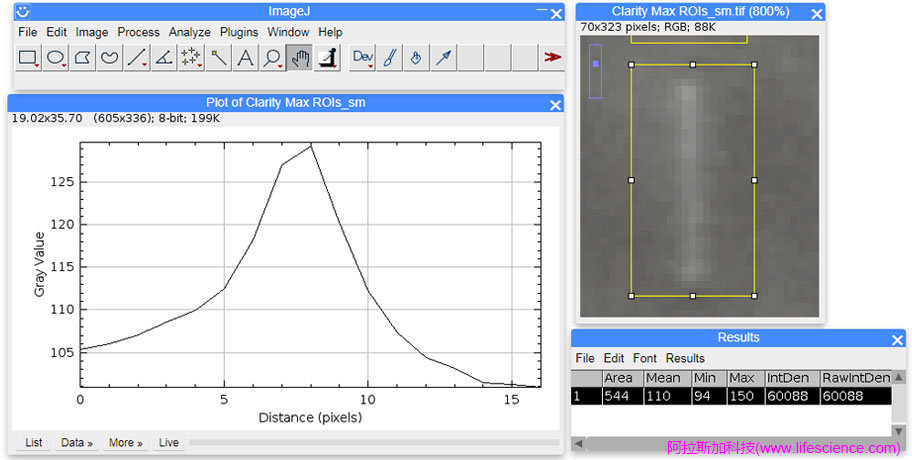Screen dimensions: 912x460
Task: Select the Straight Line tool
Action: point(138,58)
